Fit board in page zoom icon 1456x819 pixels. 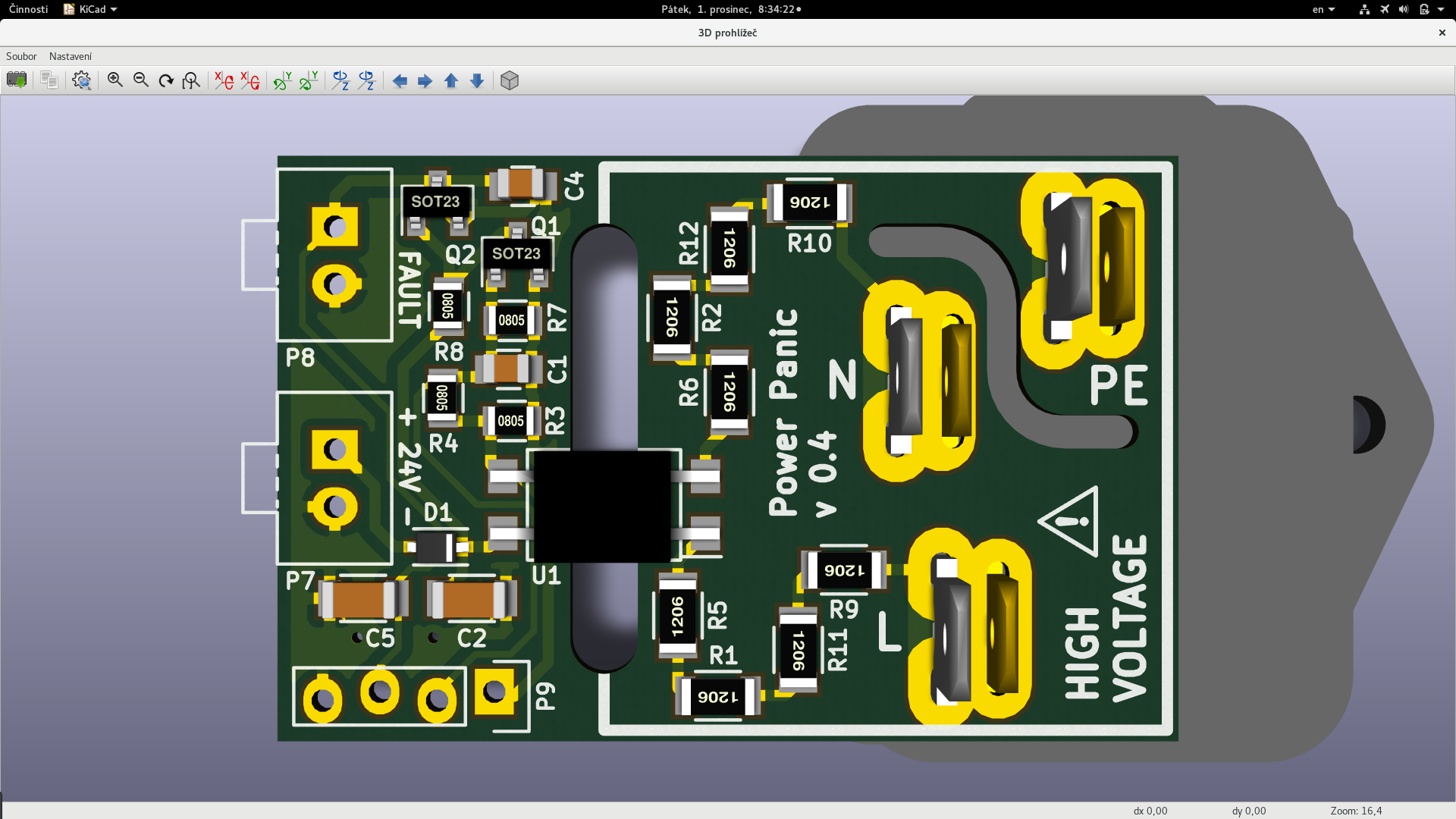tap(191, 80)
